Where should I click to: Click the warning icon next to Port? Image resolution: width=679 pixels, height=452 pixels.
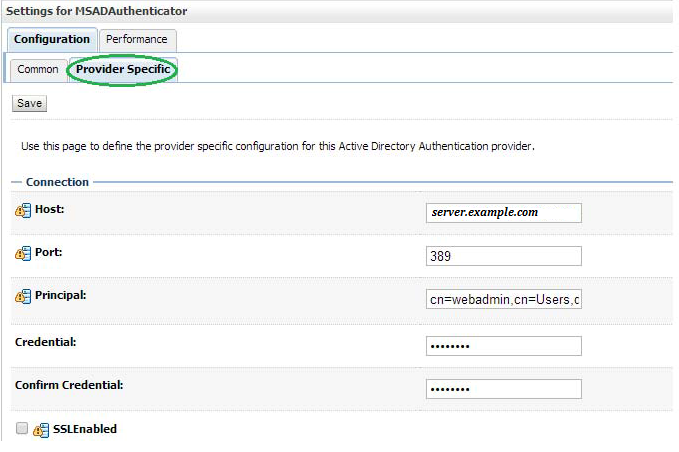23,253
